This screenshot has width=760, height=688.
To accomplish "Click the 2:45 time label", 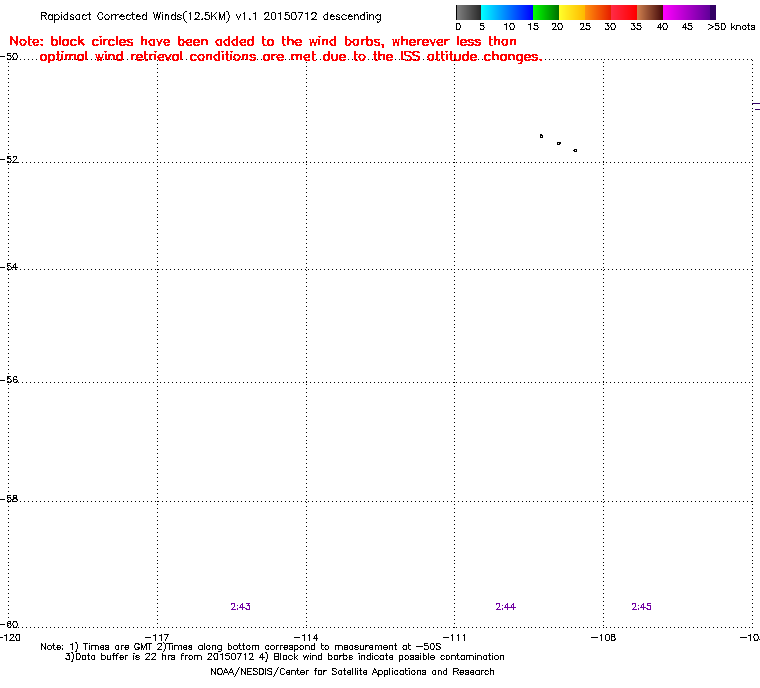I will (641, 607).
